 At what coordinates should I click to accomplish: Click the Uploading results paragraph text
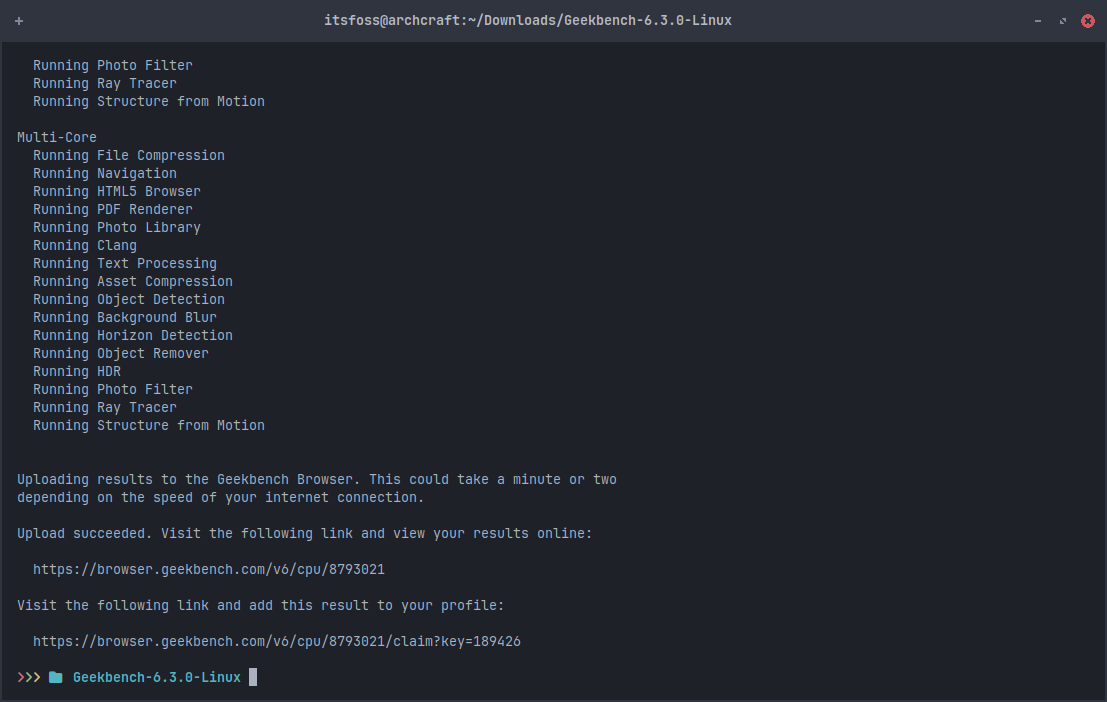(317, 479)
